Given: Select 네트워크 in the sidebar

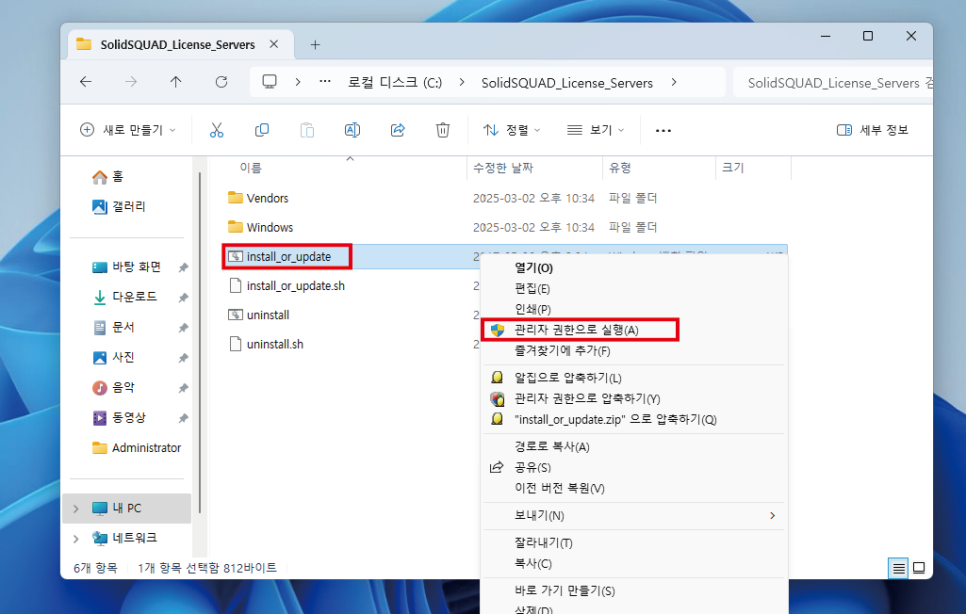Looking at the screenshot, I should point(125,539).
